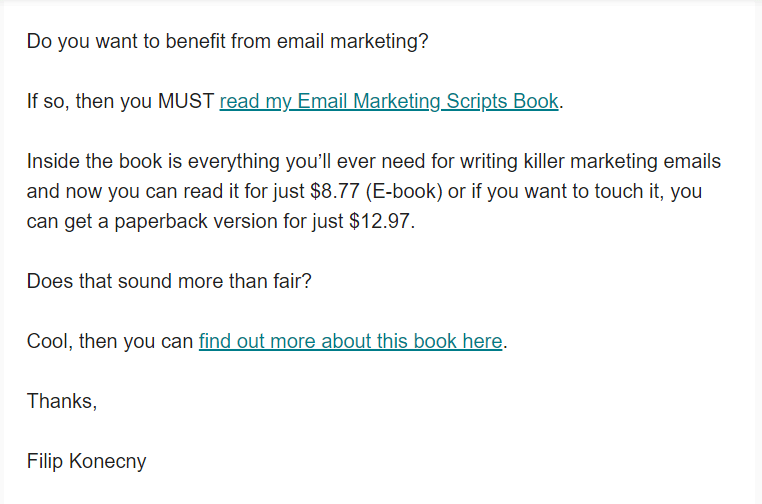Click the opening question about email marketing
Viewport: 762px width, 504px height.
point(227,41)
